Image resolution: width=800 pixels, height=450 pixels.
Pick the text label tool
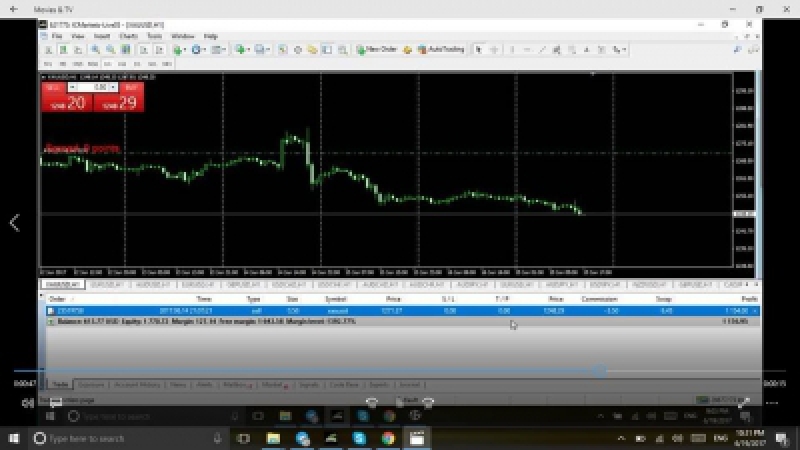tap(602, 50)
